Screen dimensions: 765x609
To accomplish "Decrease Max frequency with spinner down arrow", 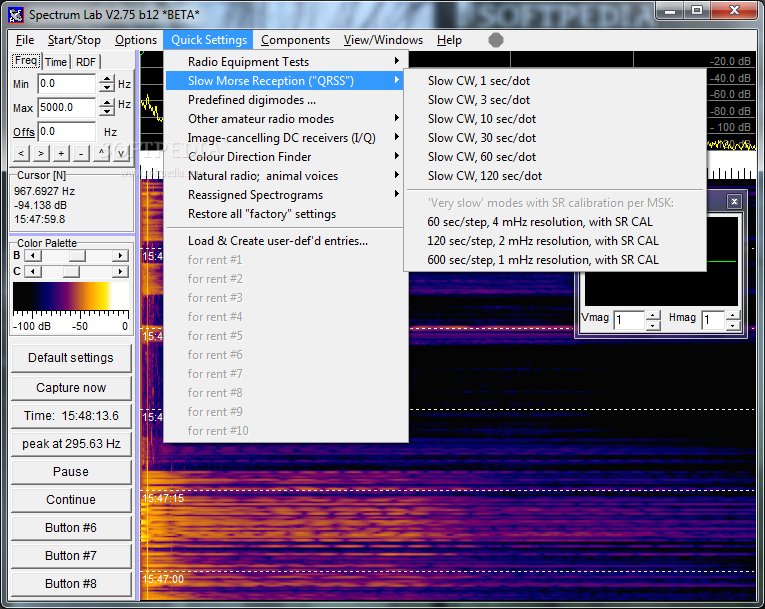I will [106, 111].
